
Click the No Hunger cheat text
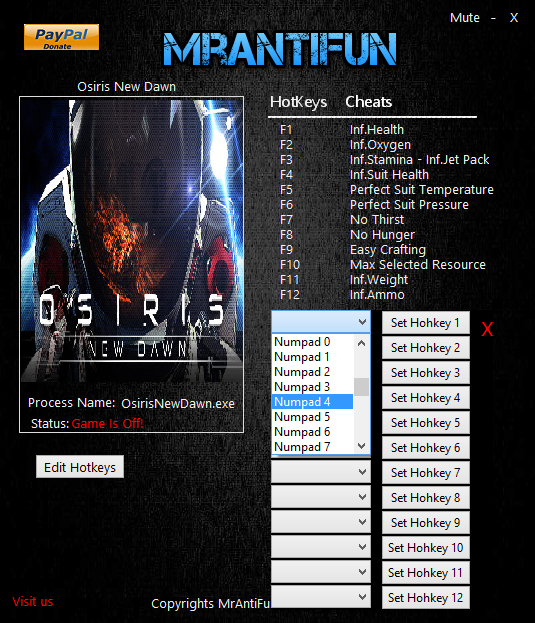pos(382,235)
